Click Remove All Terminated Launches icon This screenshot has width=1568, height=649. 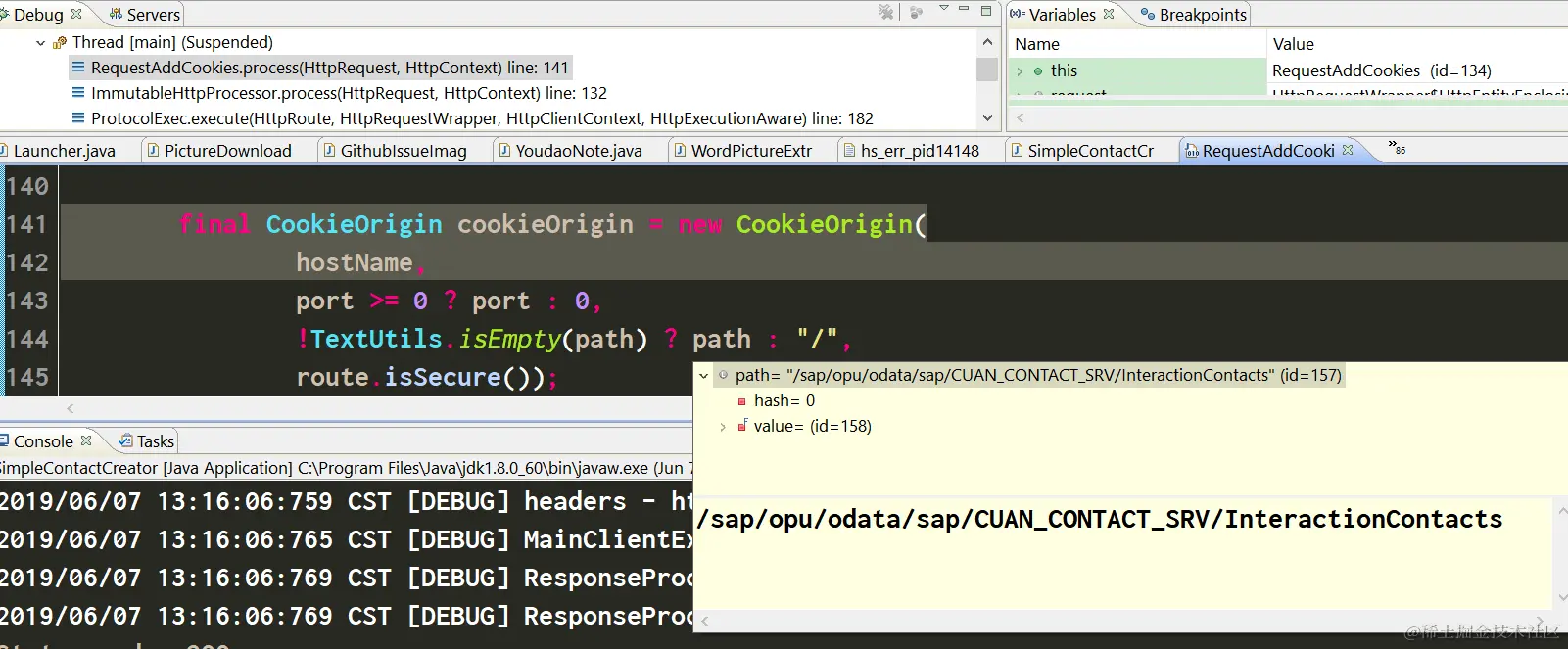tap(886, 13)
